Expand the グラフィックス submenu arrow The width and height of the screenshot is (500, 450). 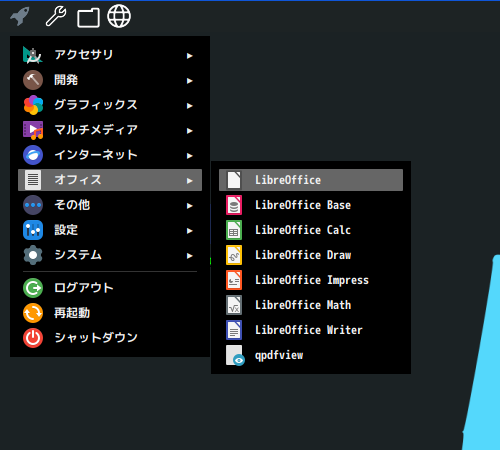190,106
